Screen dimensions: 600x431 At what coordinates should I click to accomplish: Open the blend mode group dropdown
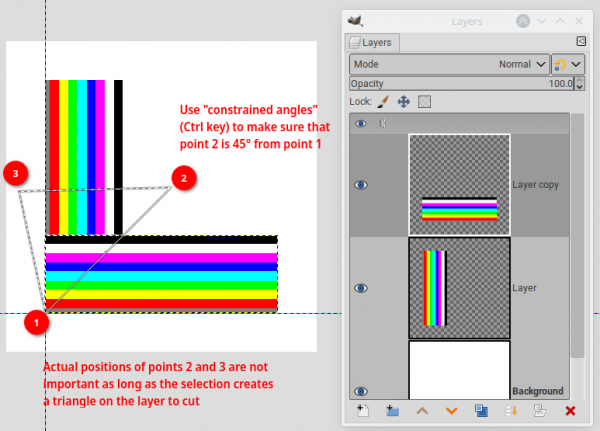click(568, 64)
